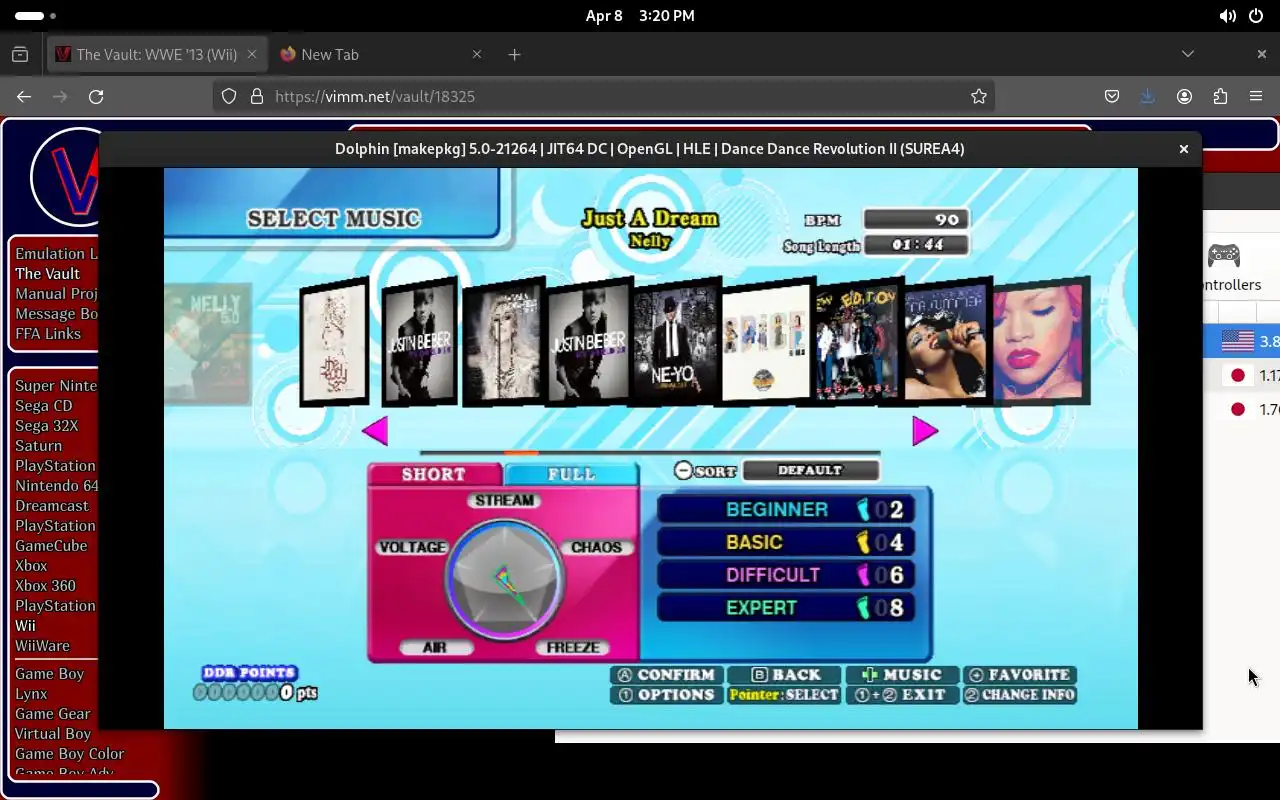Switch to The Vault: WWE '13 (Wii) tab
Screen dimensions: 1280x800
(157, 54)
